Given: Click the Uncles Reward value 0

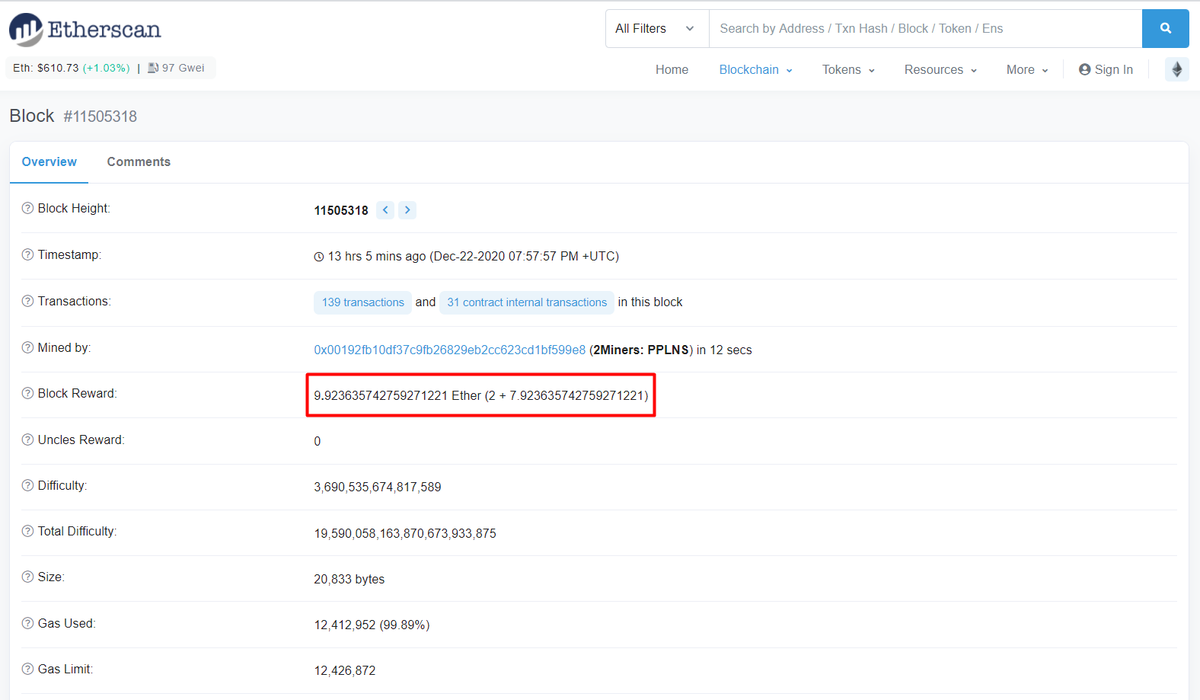Looking at the screenshot, I should point(317,441).
